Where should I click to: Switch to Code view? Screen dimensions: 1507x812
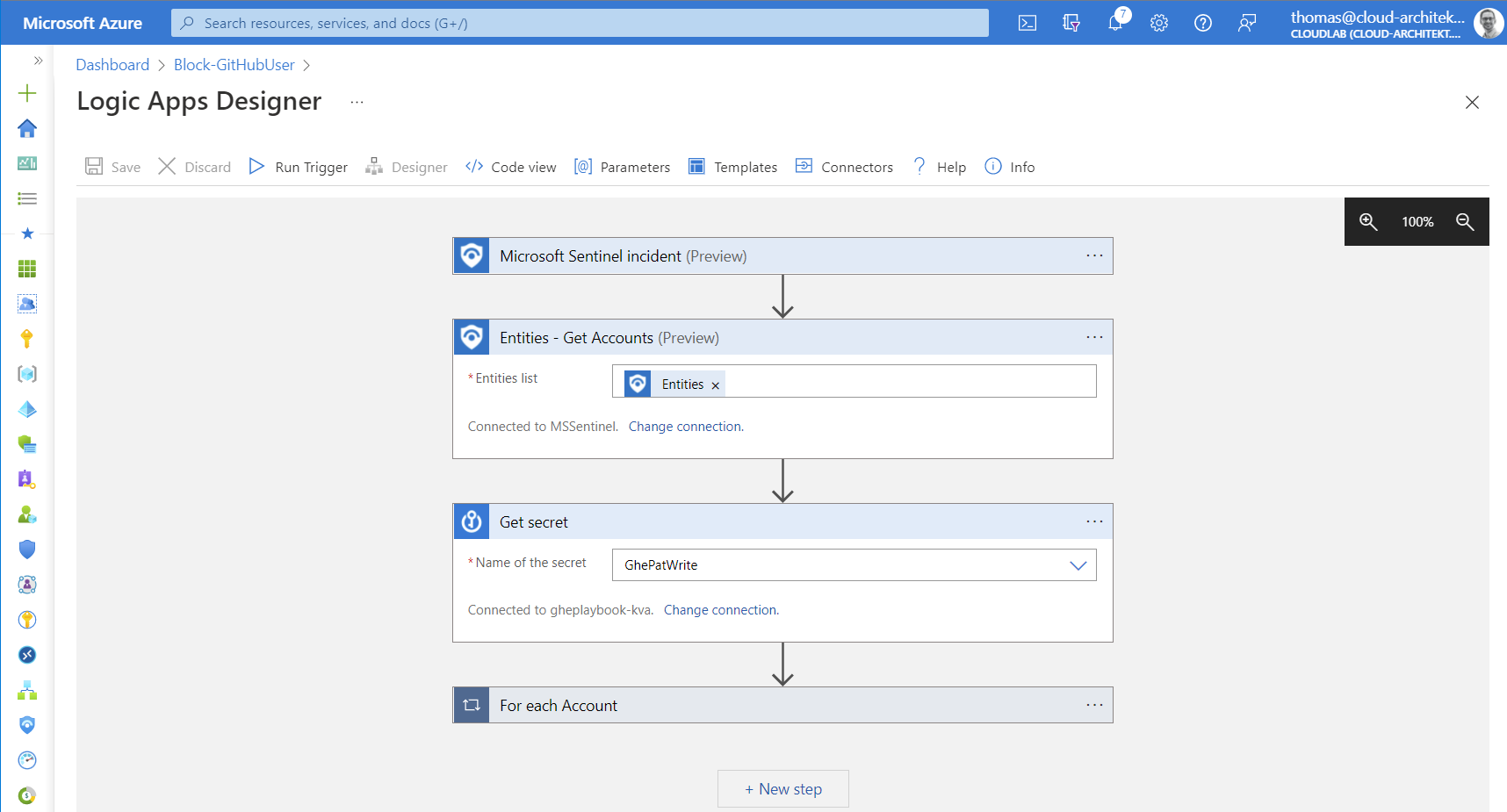(510, 167)
